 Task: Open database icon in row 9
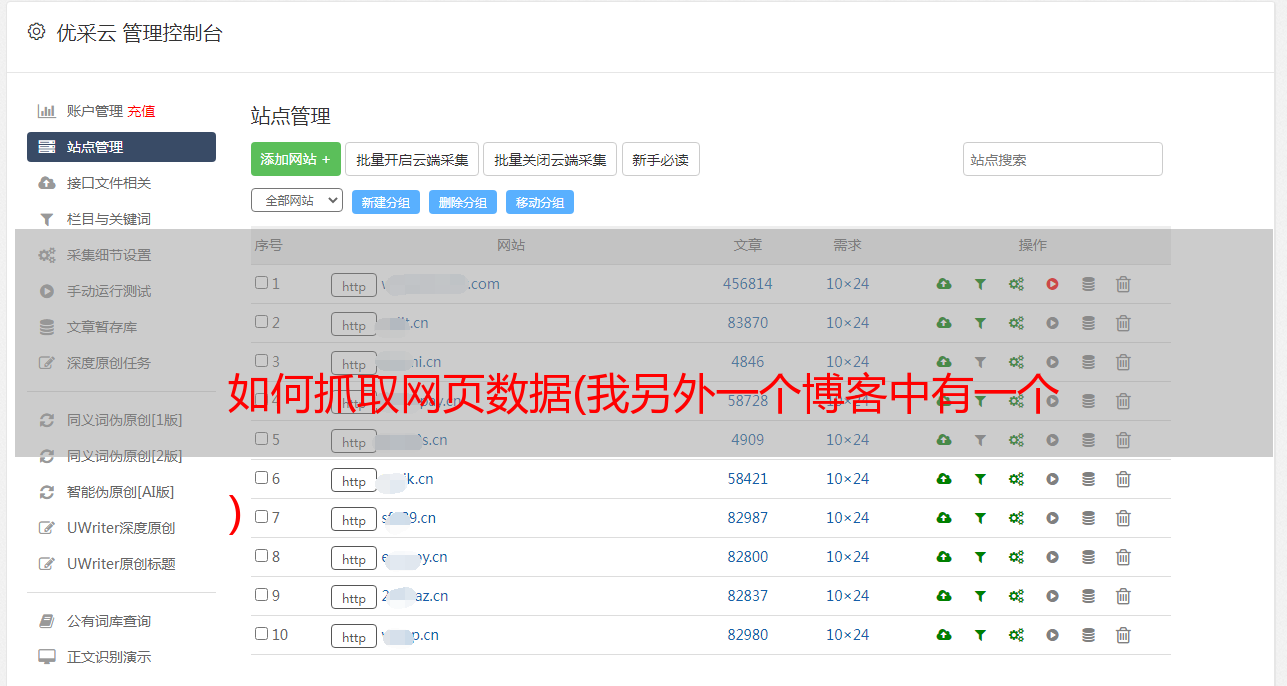coord(1088,596)
